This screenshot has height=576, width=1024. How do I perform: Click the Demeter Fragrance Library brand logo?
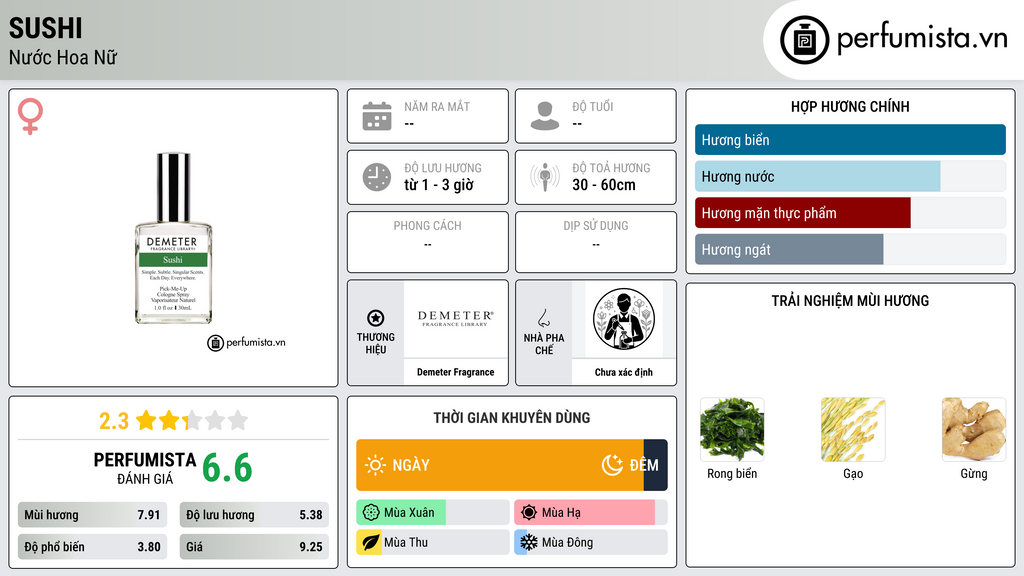(455, 318)
